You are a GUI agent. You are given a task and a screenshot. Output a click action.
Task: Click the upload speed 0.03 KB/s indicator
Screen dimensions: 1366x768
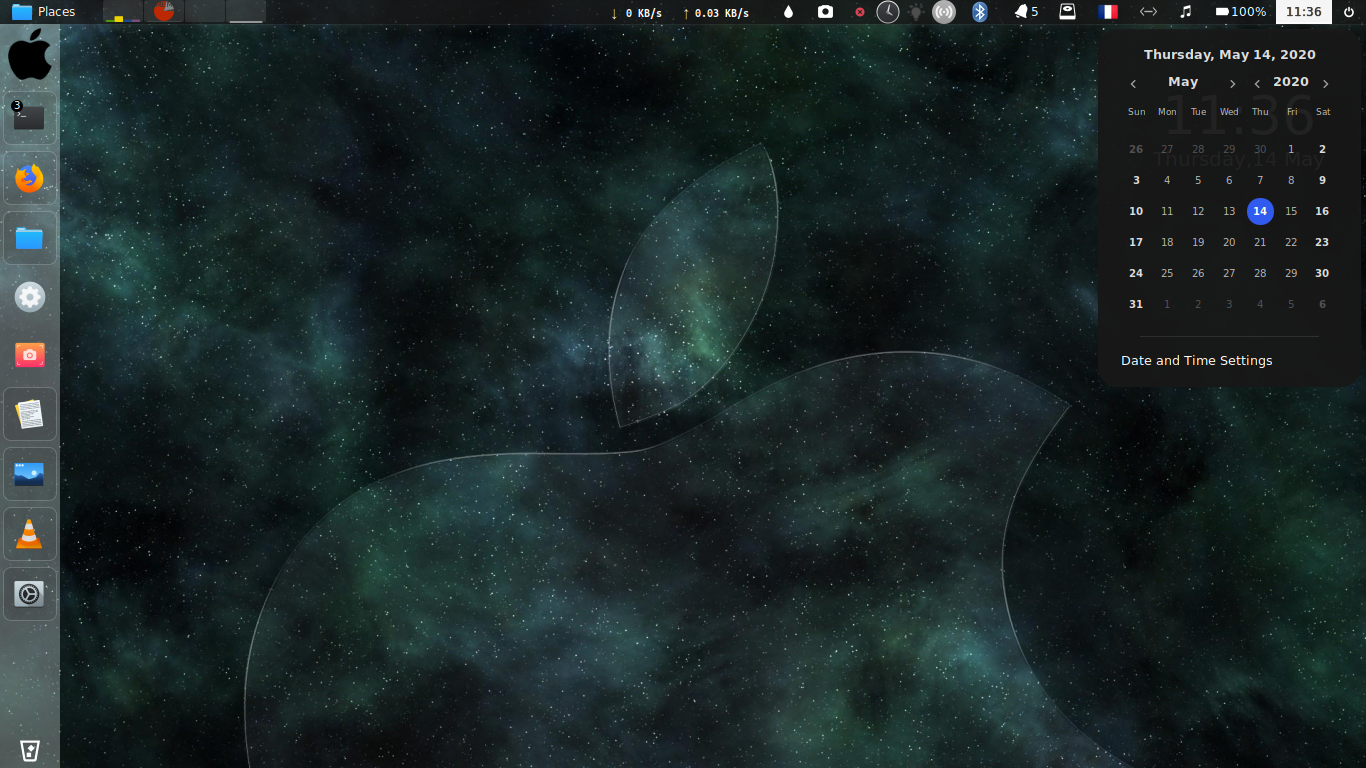[x=715, y=13]
